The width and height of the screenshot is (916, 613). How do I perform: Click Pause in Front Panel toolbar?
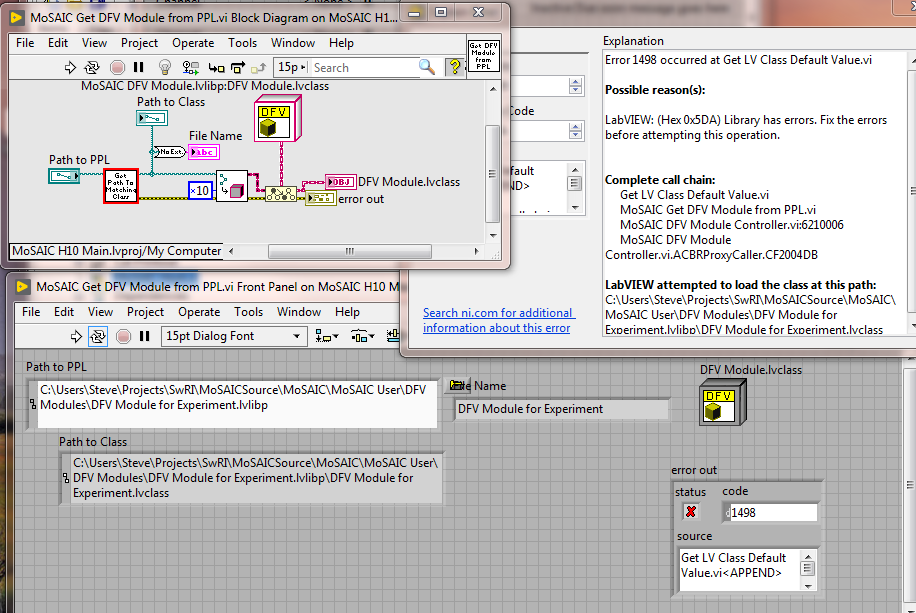pyautogui.click(x=144, y=336)
